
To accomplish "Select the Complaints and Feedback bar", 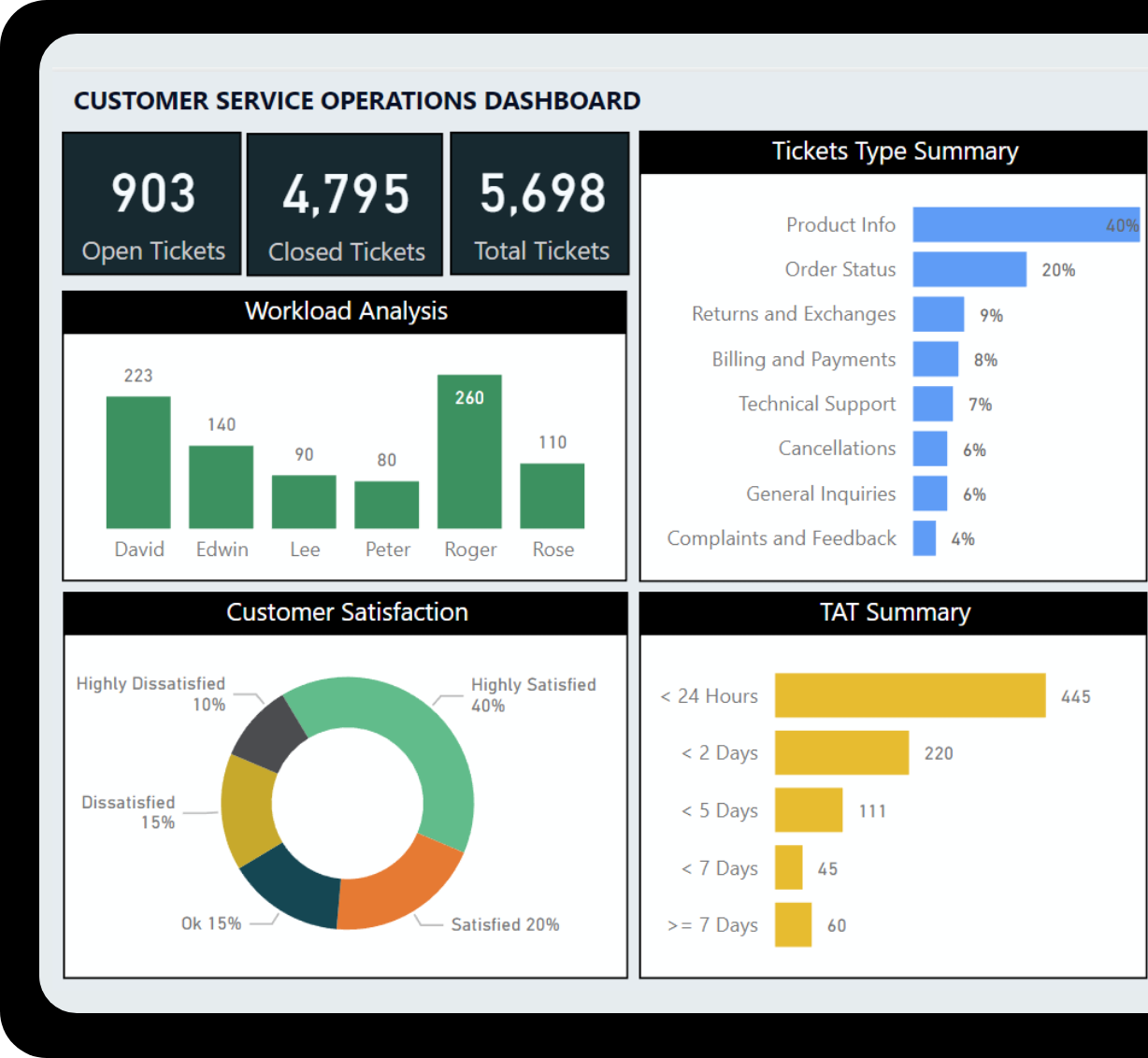I will click(925, 538).
